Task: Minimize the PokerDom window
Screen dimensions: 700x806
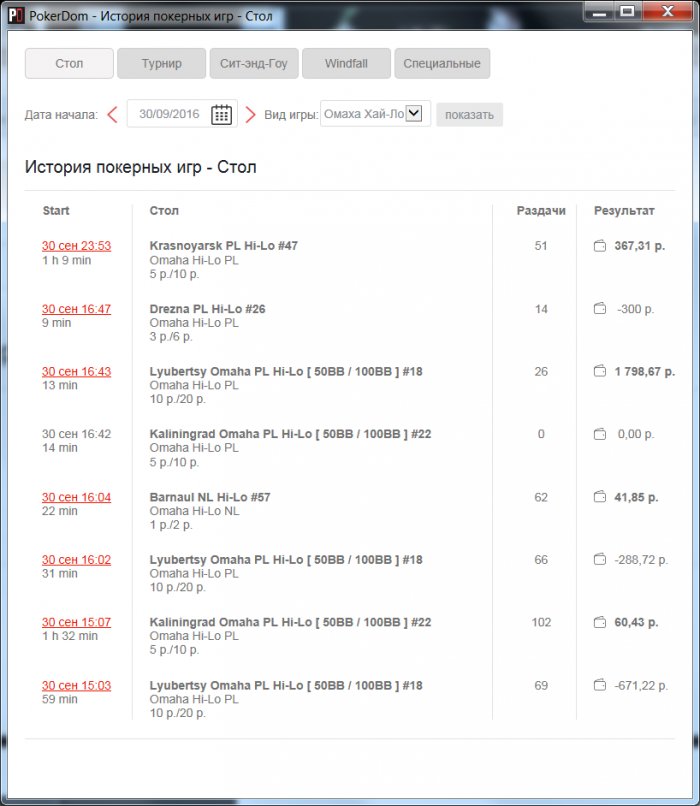Action: [x=599, y=11]
